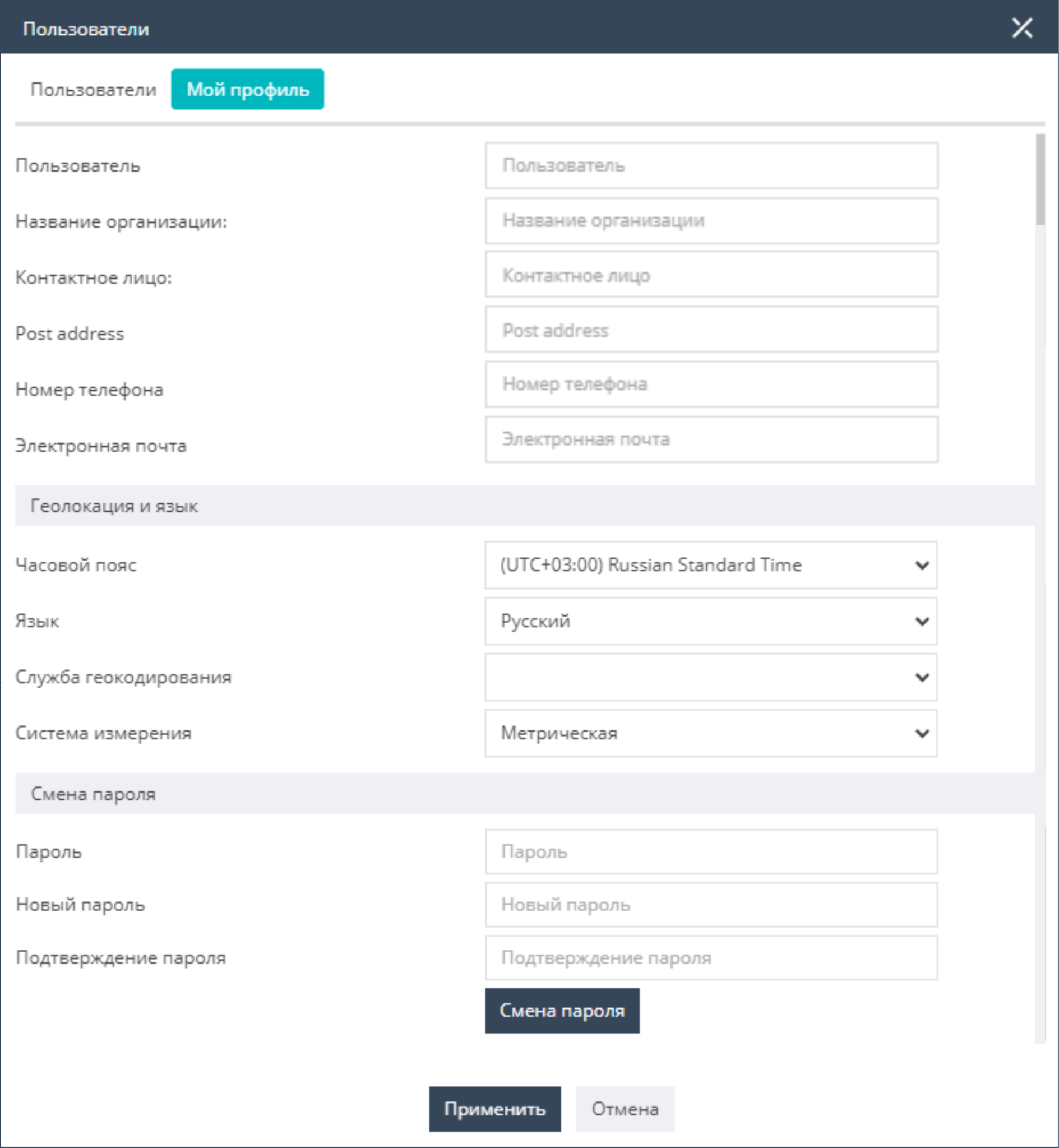Click the Электронная почта label
This screenshot has height=1148, width=1059.
click(x=101, y=446)
